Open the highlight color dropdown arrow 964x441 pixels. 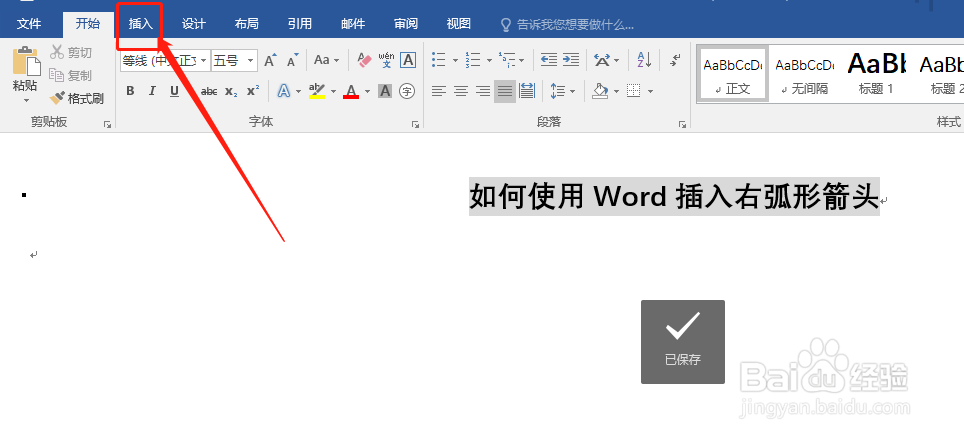(x=334, y=92)
